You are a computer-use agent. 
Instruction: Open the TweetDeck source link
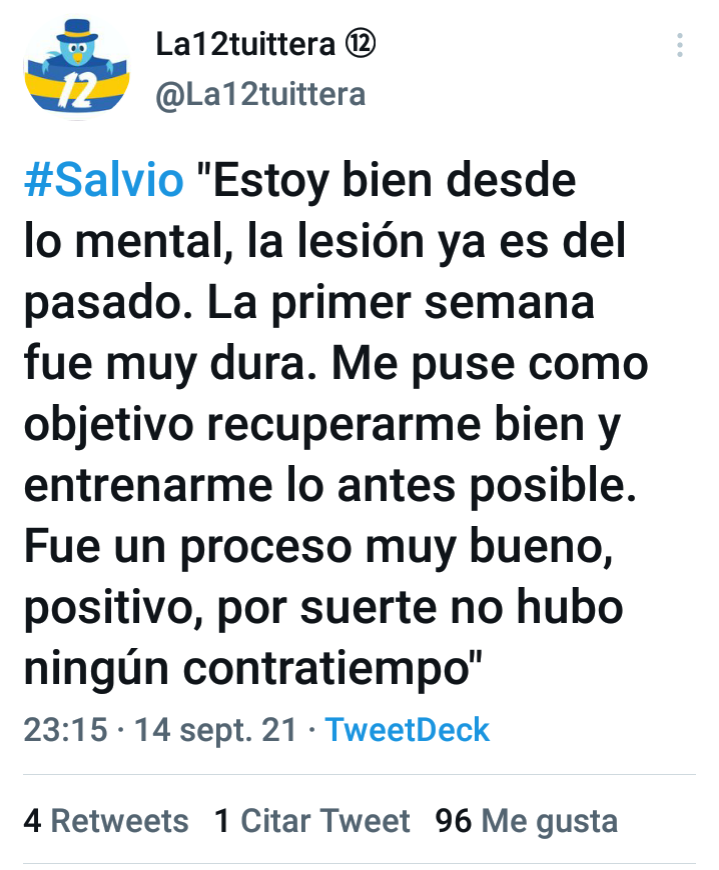point(407,729)
